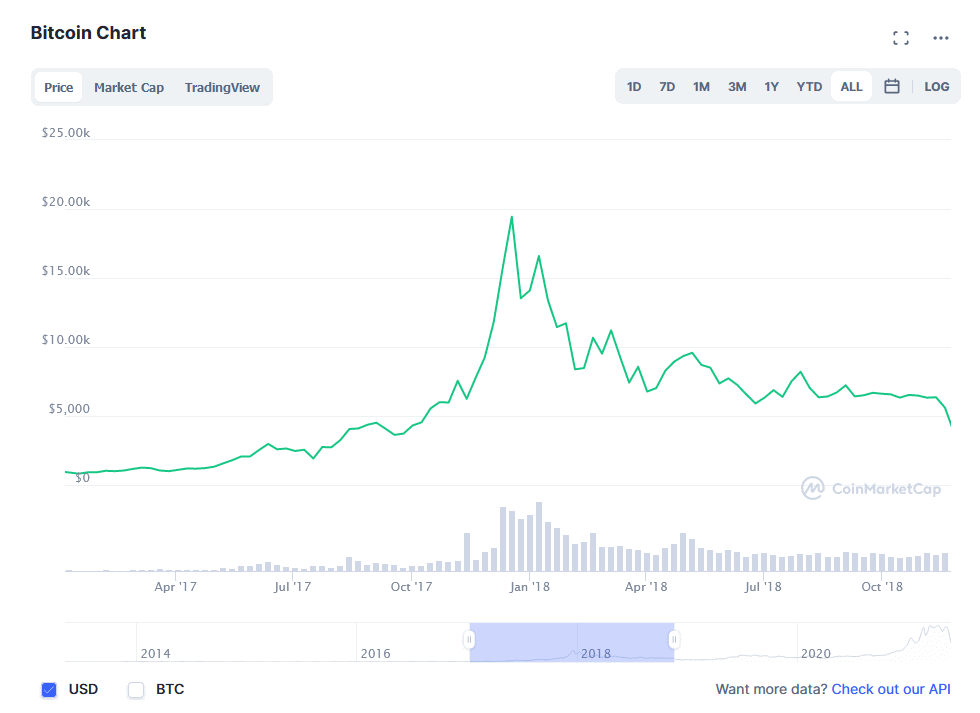The height and width of the screenshot is (713, 980).
Task: Click the 2014 marker in navigator
Action: pos(156,654)
